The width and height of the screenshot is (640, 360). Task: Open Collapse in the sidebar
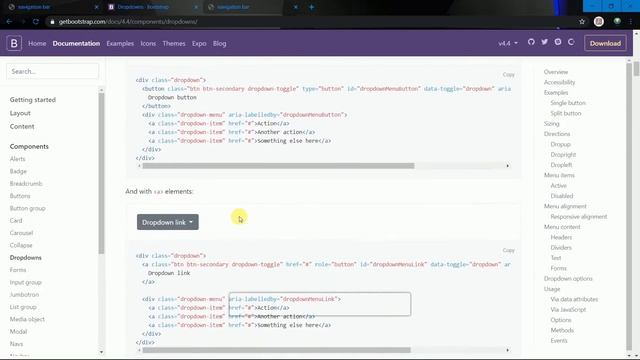tap(21, 245)
